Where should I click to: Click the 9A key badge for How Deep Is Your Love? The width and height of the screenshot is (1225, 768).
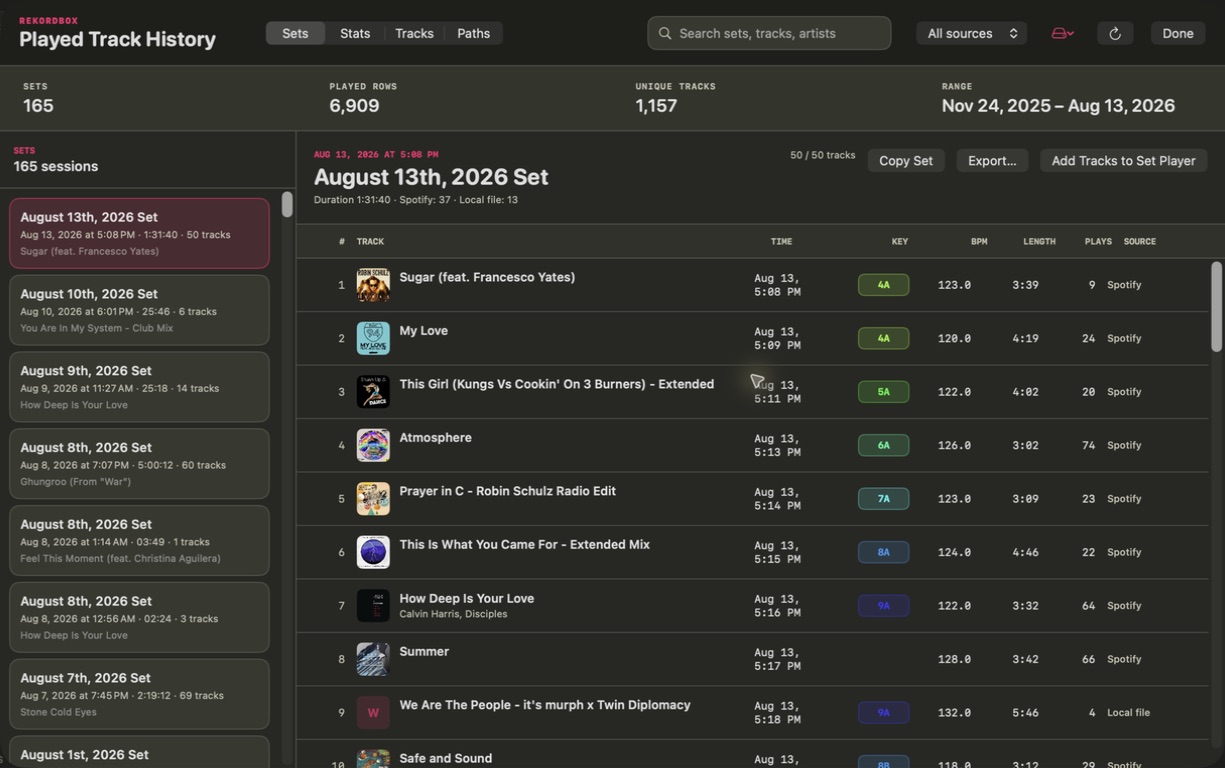[883, 606]
